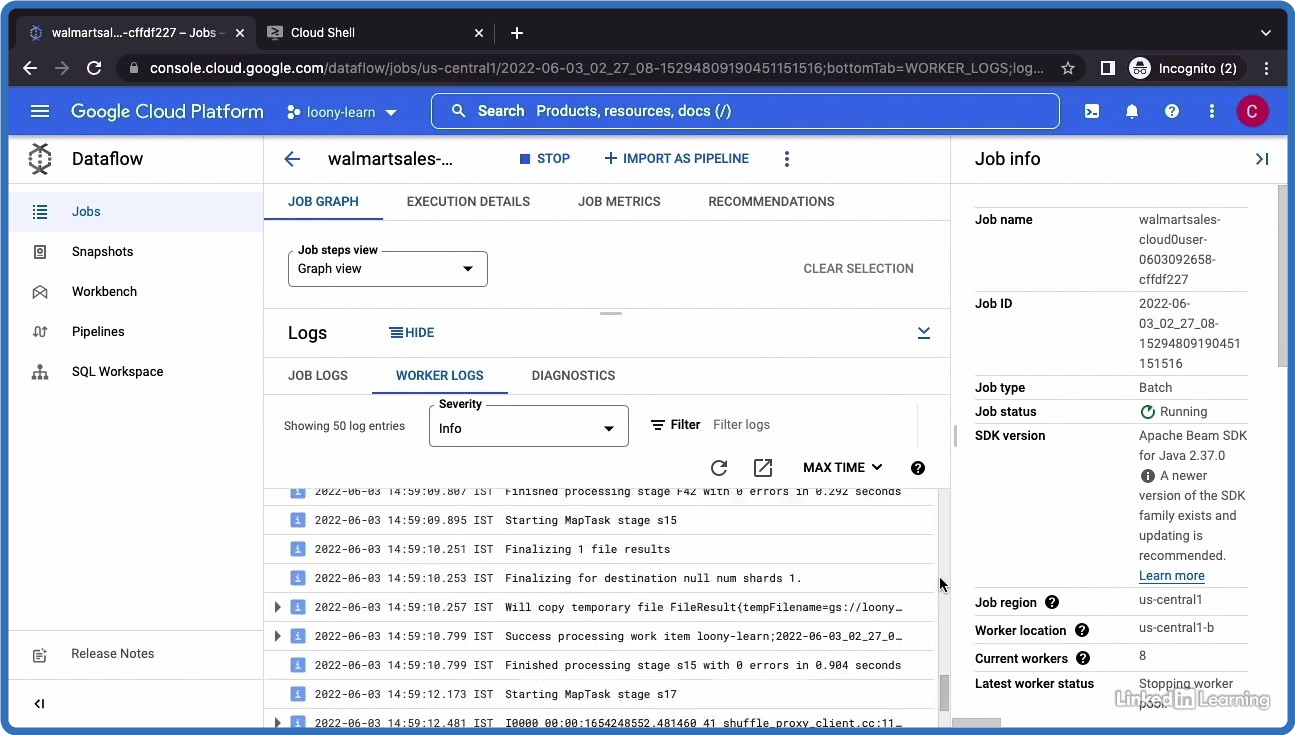
Task: Switch to the EXECUTION DETAILS tab
Action: [x=468, y=202]
